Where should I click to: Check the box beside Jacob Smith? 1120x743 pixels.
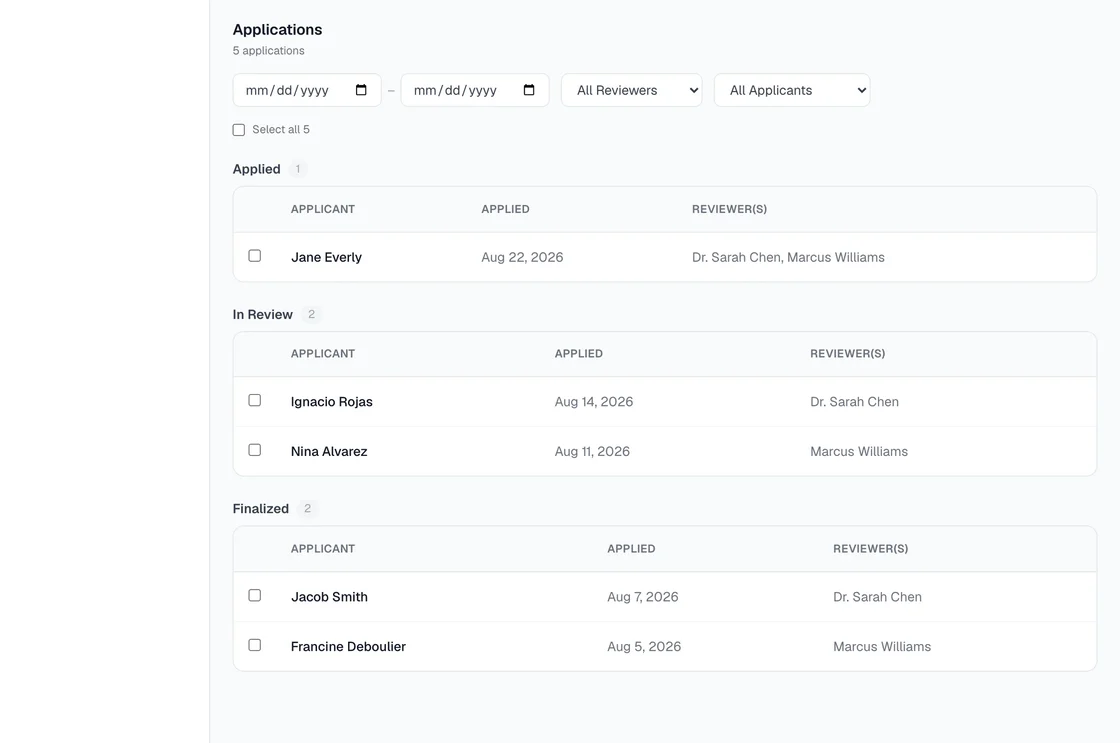[254, 595]
